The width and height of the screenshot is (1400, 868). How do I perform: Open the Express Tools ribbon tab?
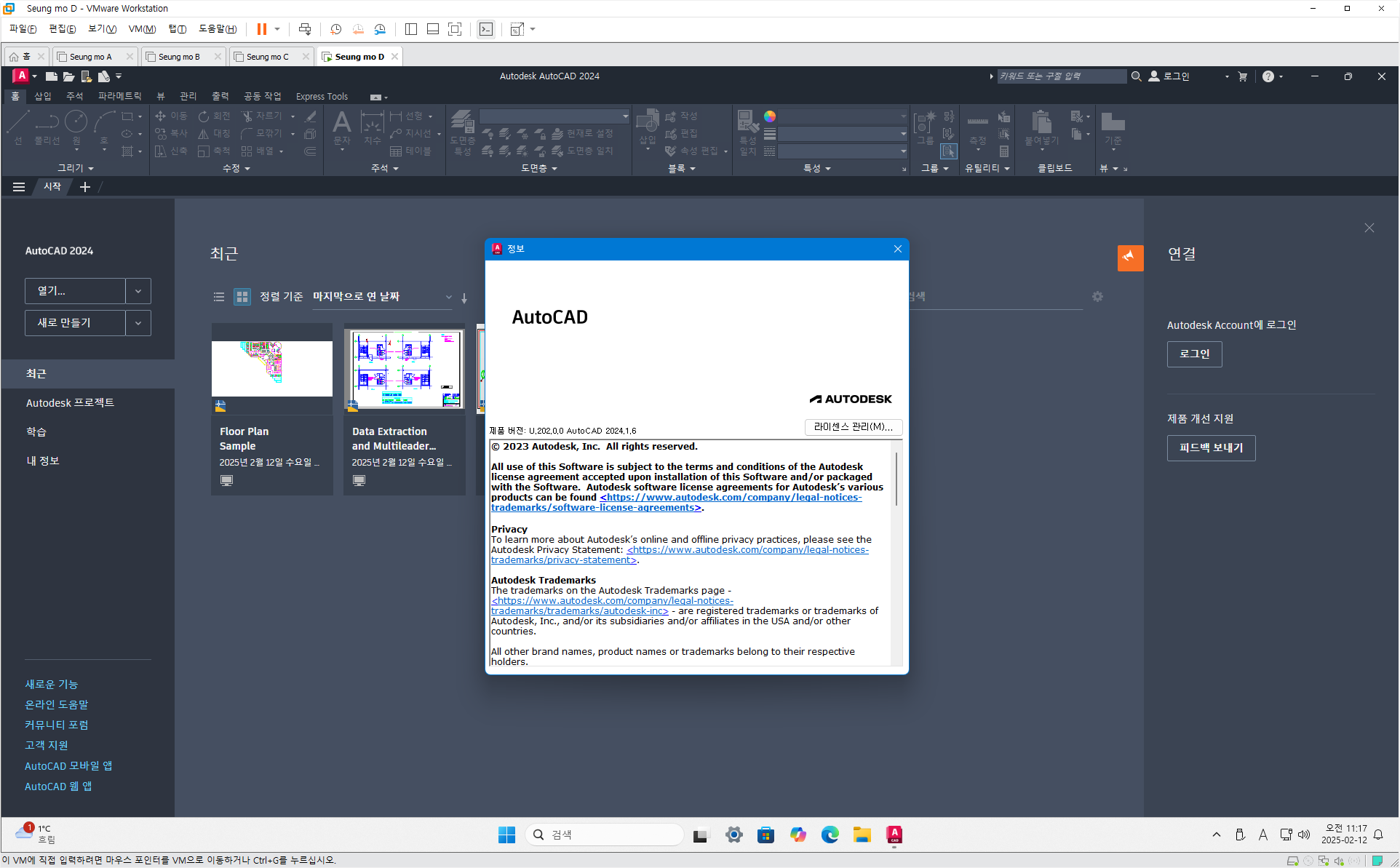[x=322, y=96]
